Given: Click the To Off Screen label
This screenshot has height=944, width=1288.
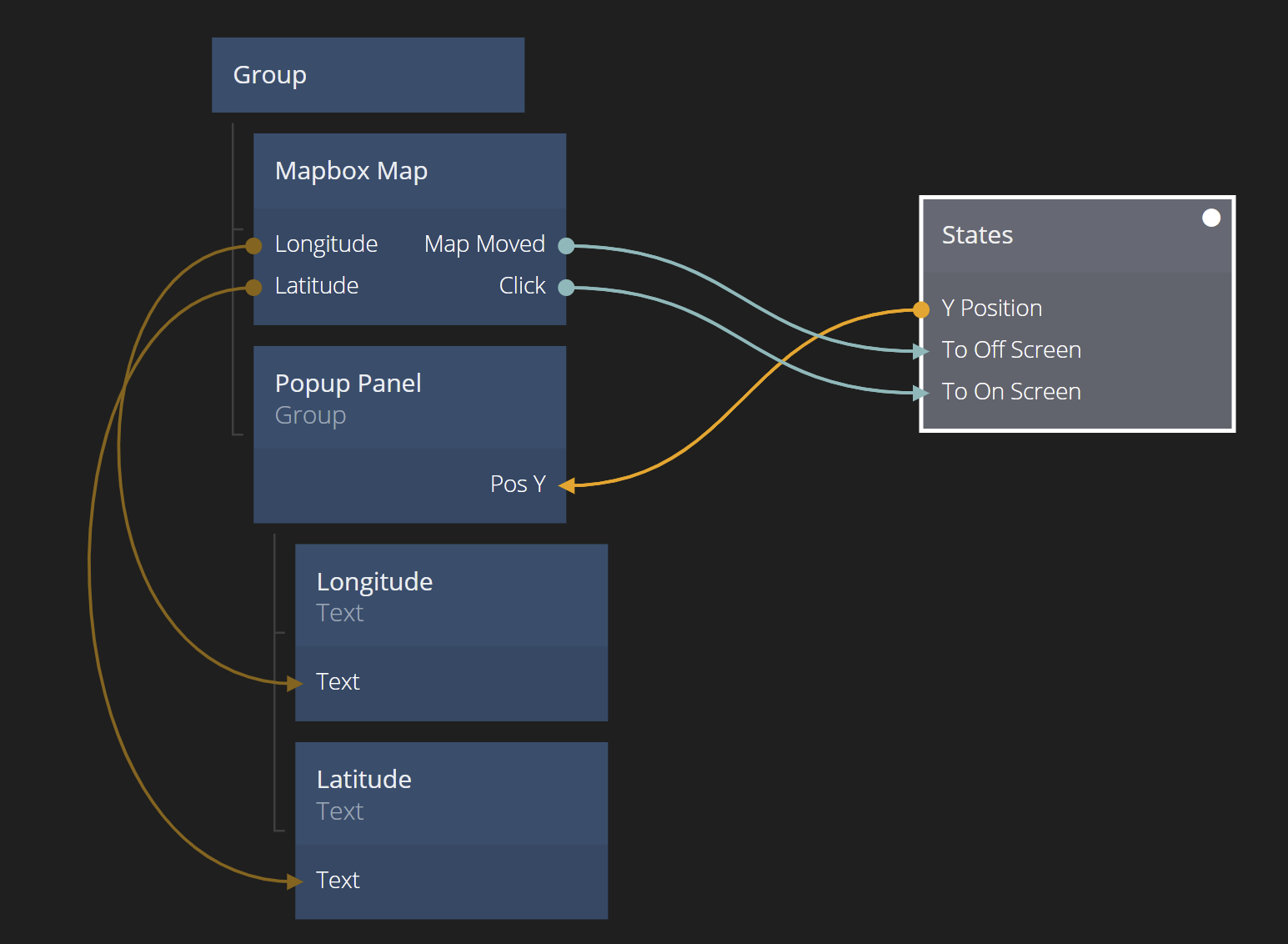Looking at the screenshot, I should click(x=1010, y=350).
